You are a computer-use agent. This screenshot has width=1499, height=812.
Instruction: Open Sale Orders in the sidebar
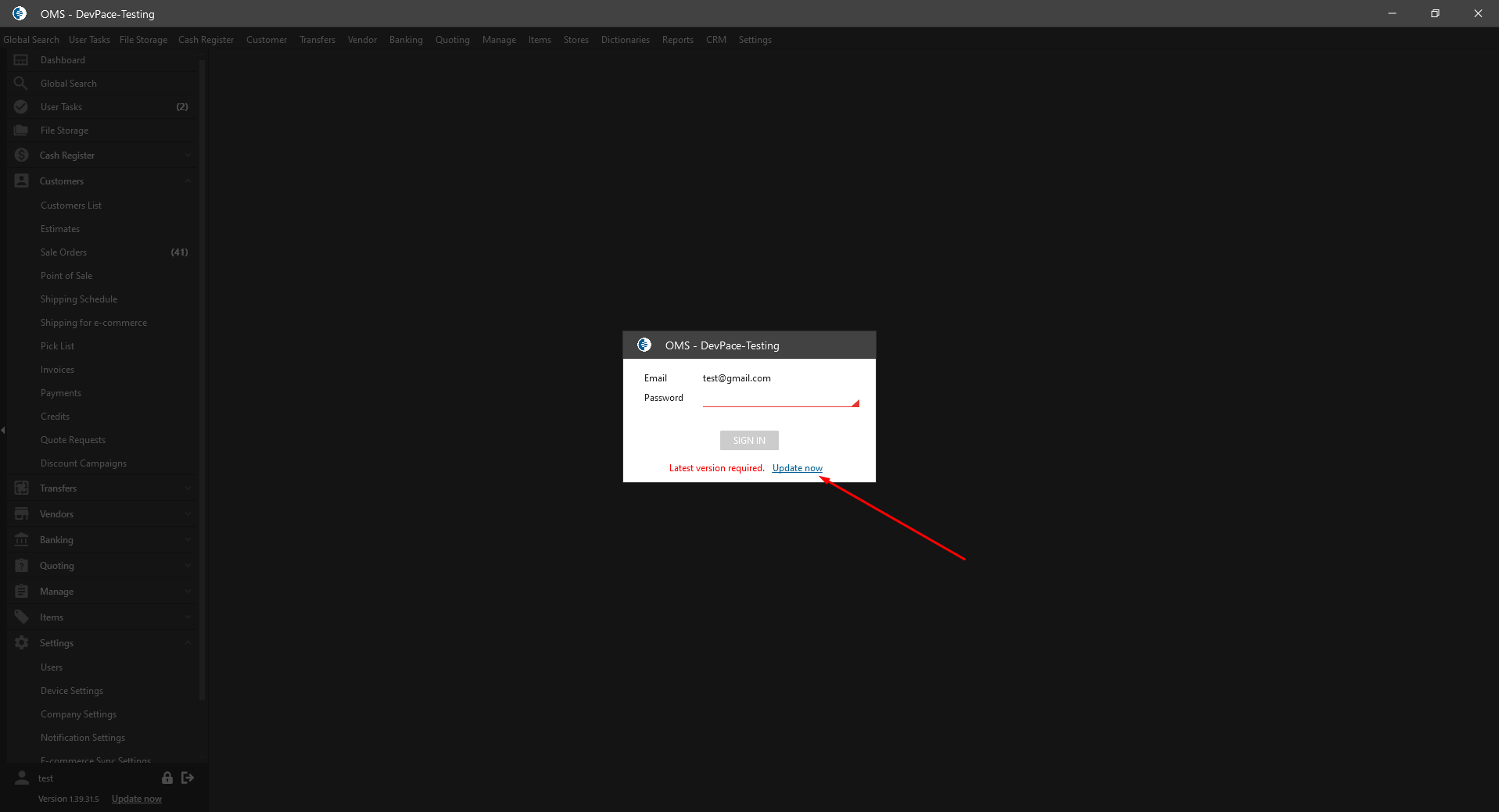(x=64, y=252)
